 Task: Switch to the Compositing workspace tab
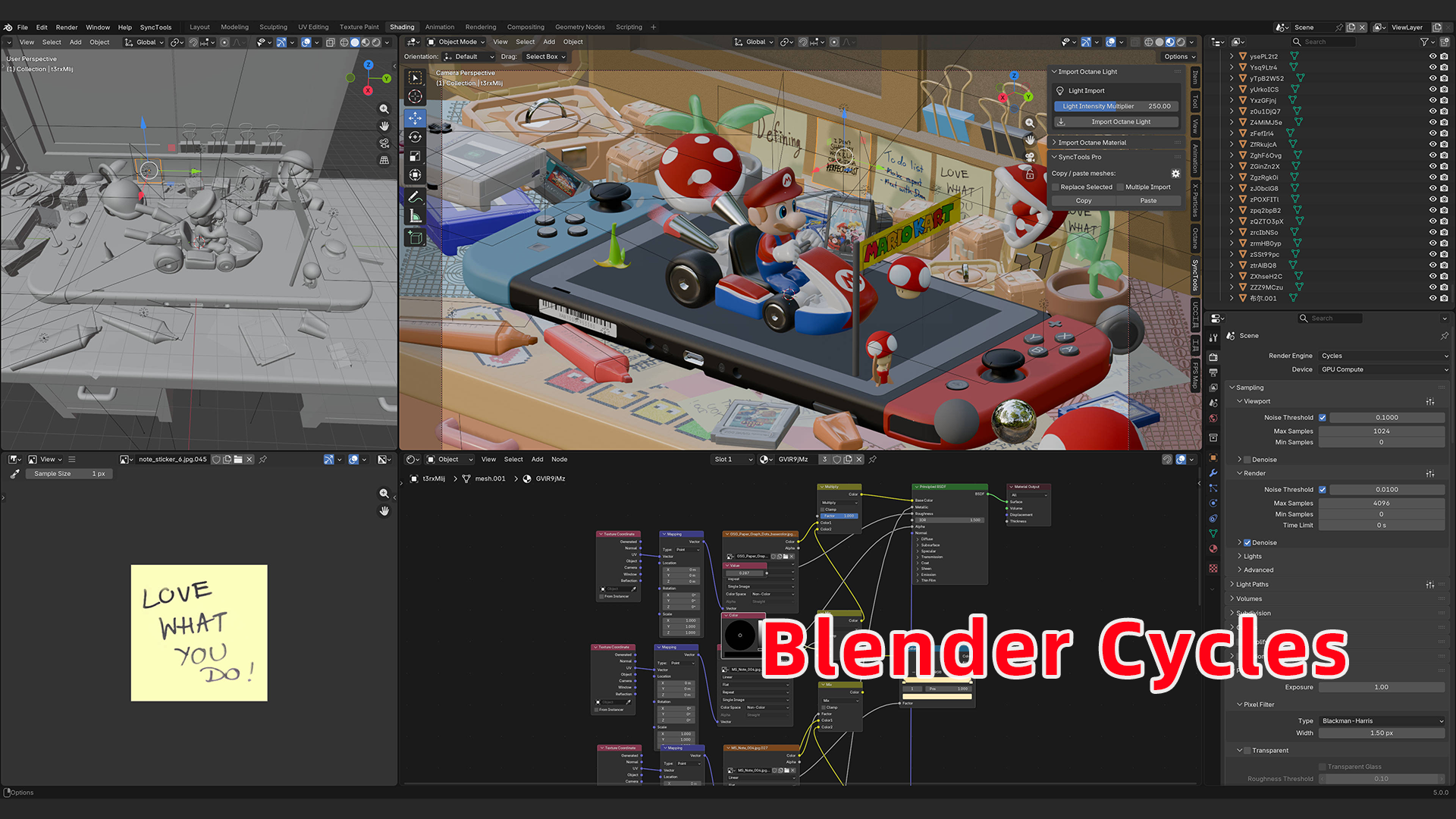(x=525, y=27)
